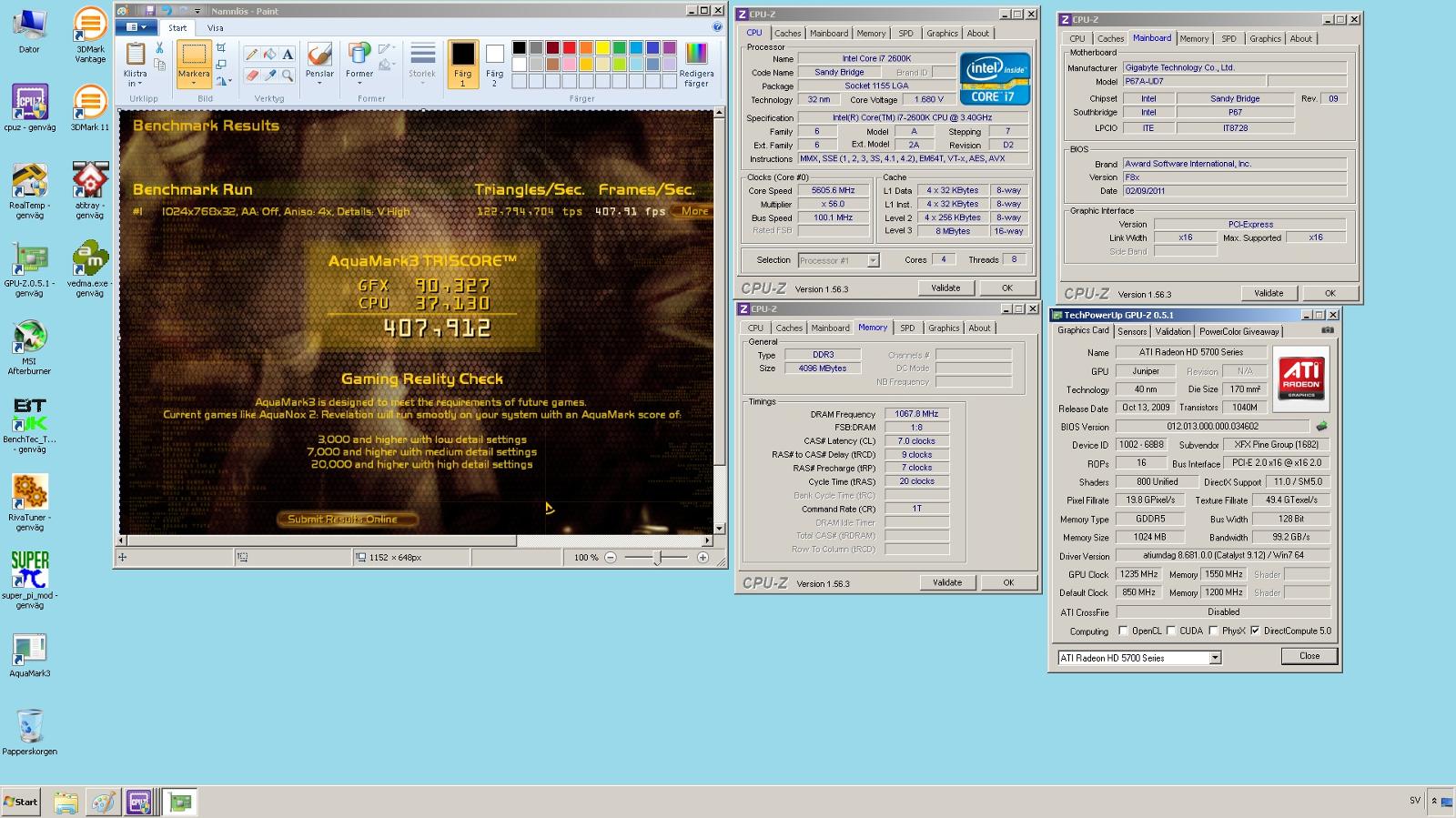The image size is (1456, 818).
Task: Open the MSI Afterburner desktop icon
Action: point(29,348)
